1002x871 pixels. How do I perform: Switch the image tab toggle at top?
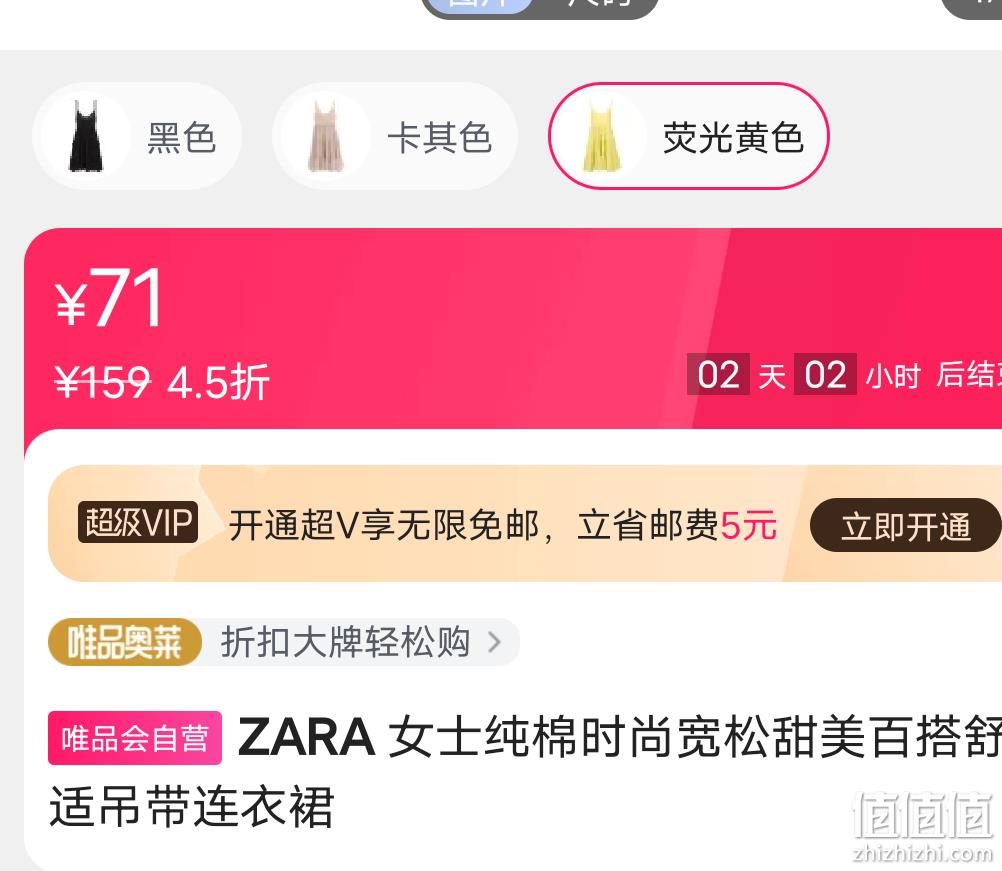click(x=540, y=6)
